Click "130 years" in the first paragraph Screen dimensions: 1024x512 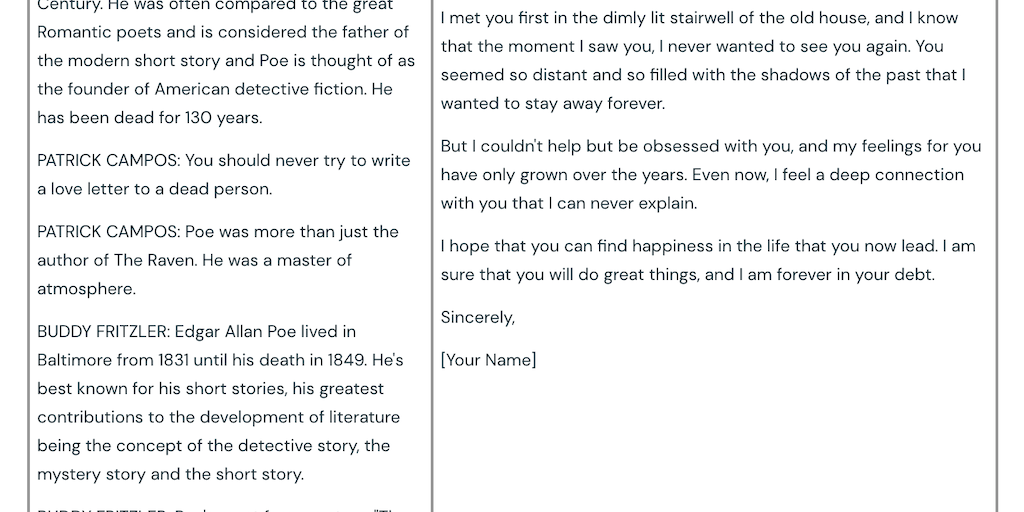point(224,117)
